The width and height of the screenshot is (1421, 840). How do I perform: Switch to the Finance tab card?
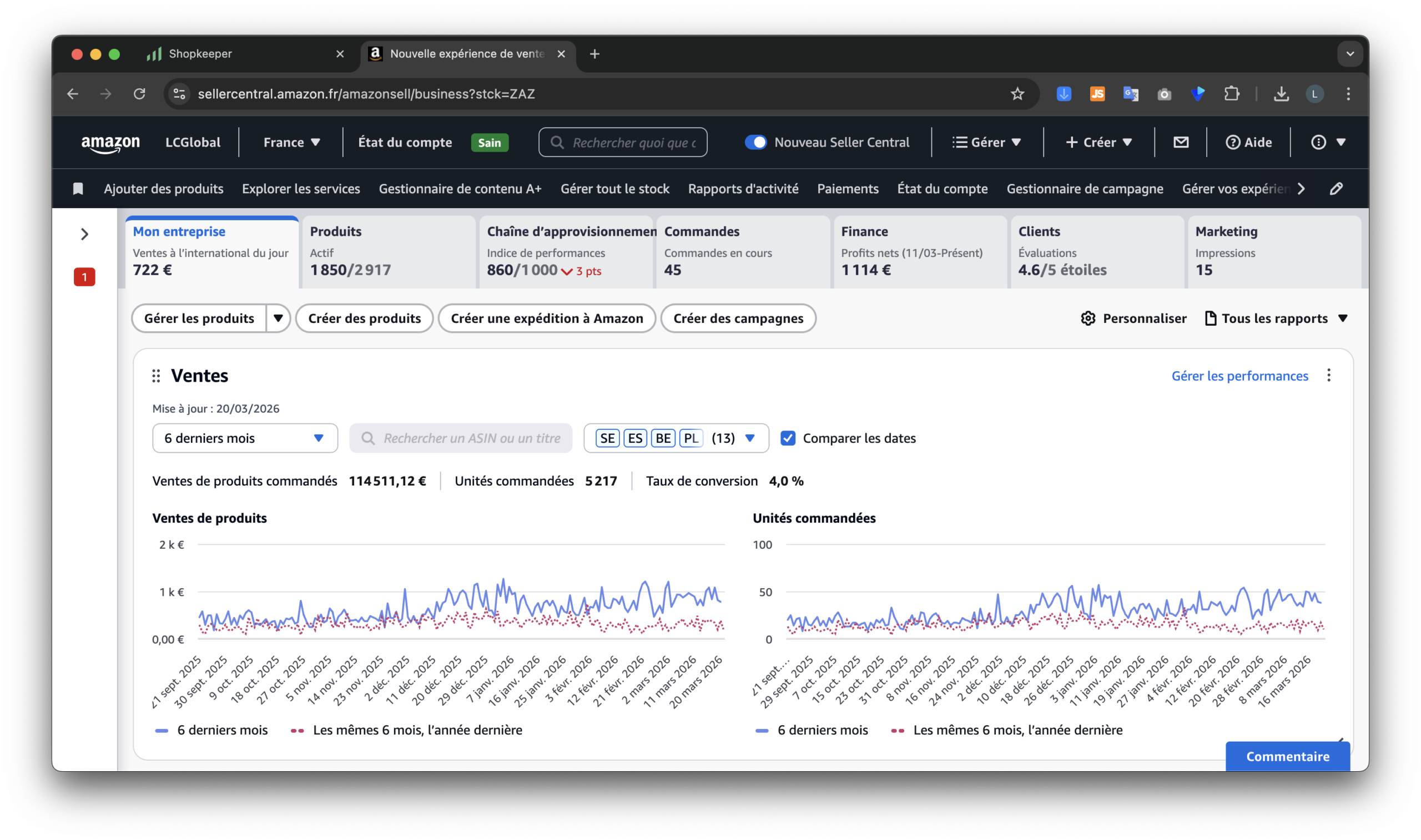[919, 251]
